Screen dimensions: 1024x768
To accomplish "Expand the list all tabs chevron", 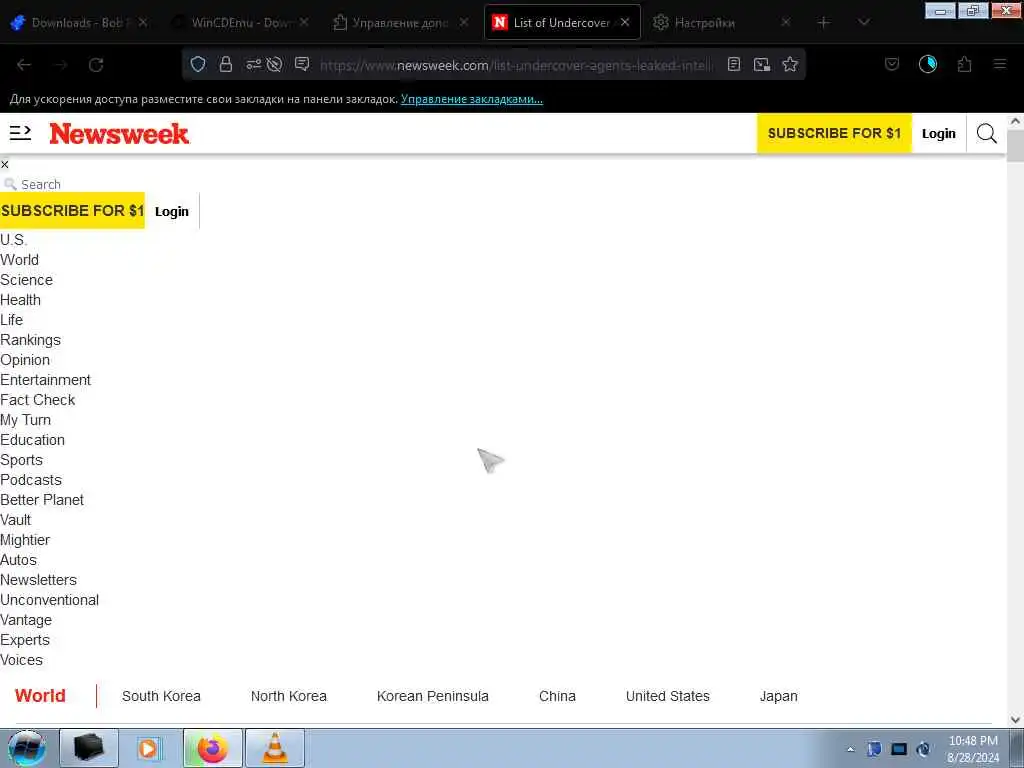I will tap(863, 23).
